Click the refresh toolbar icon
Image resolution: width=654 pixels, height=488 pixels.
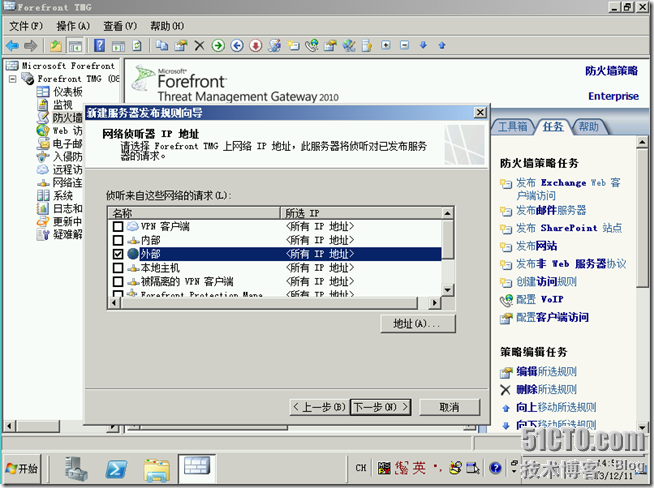coord(137,45)
